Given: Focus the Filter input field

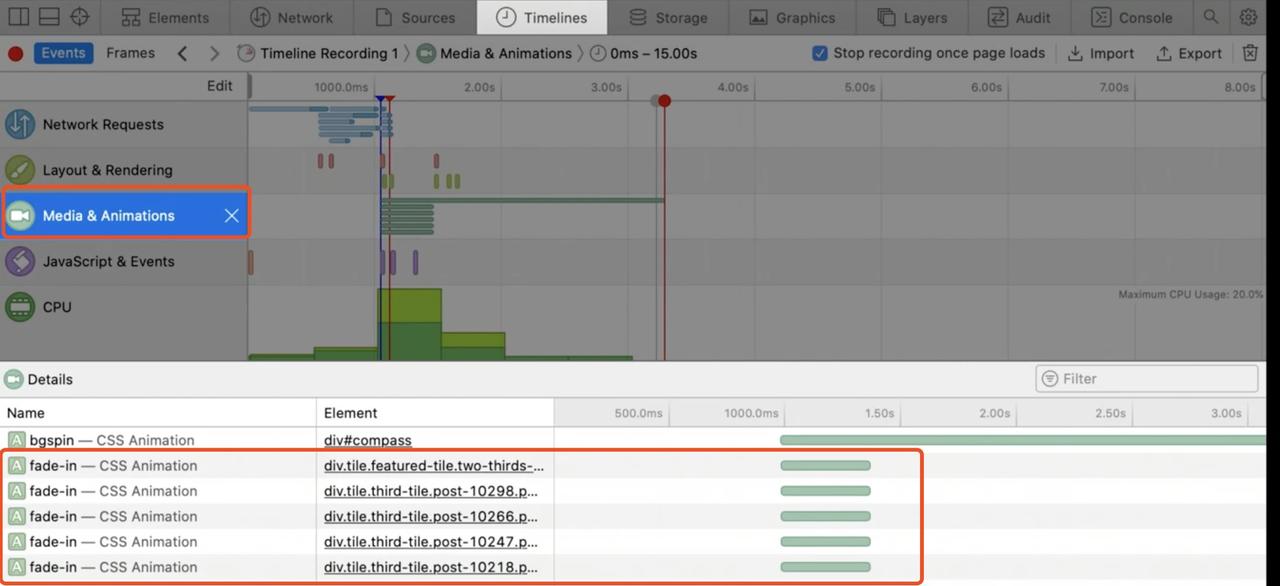Looking at the screenshot, I should tap(1147, 379).
